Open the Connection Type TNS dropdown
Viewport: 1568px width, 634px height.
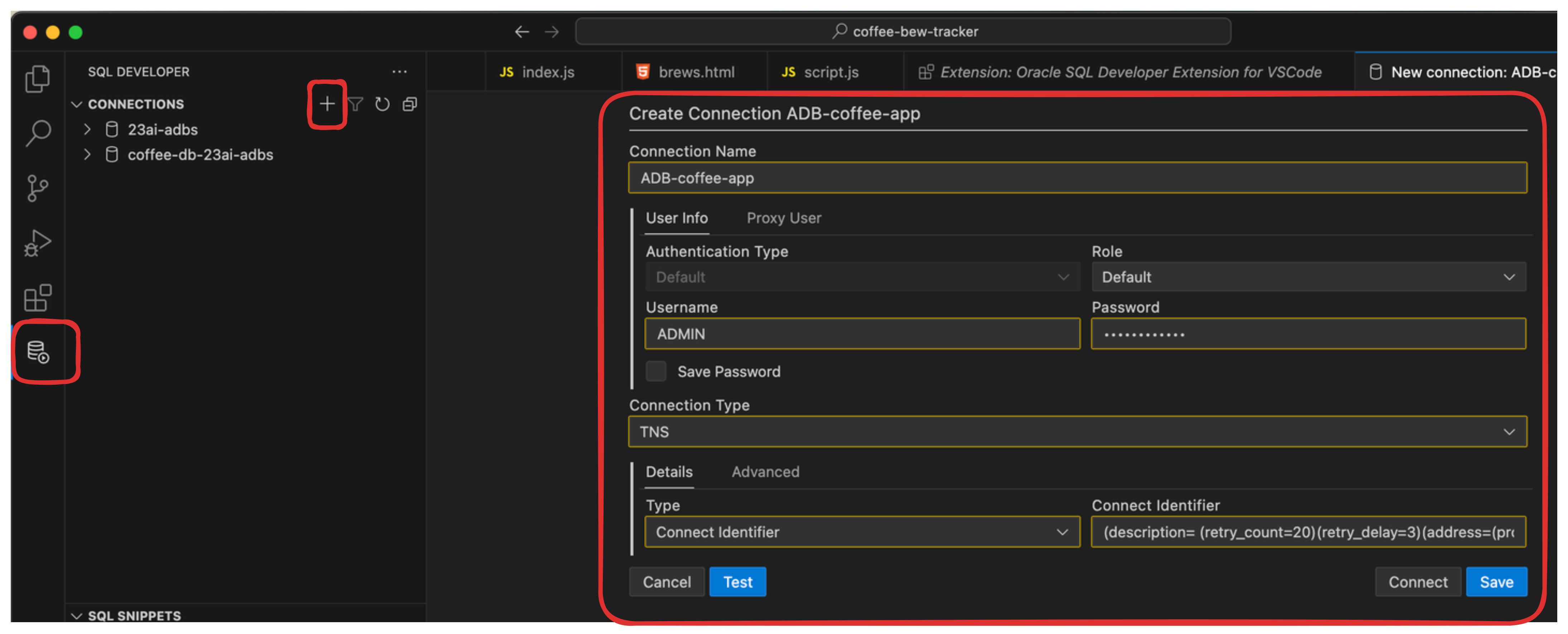(x=1078, y=432)
